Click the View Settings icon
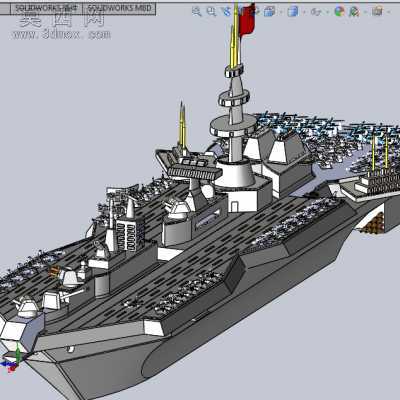Viewport: 400px width, 400px height. pyautogui.click(x=377, y=12)
